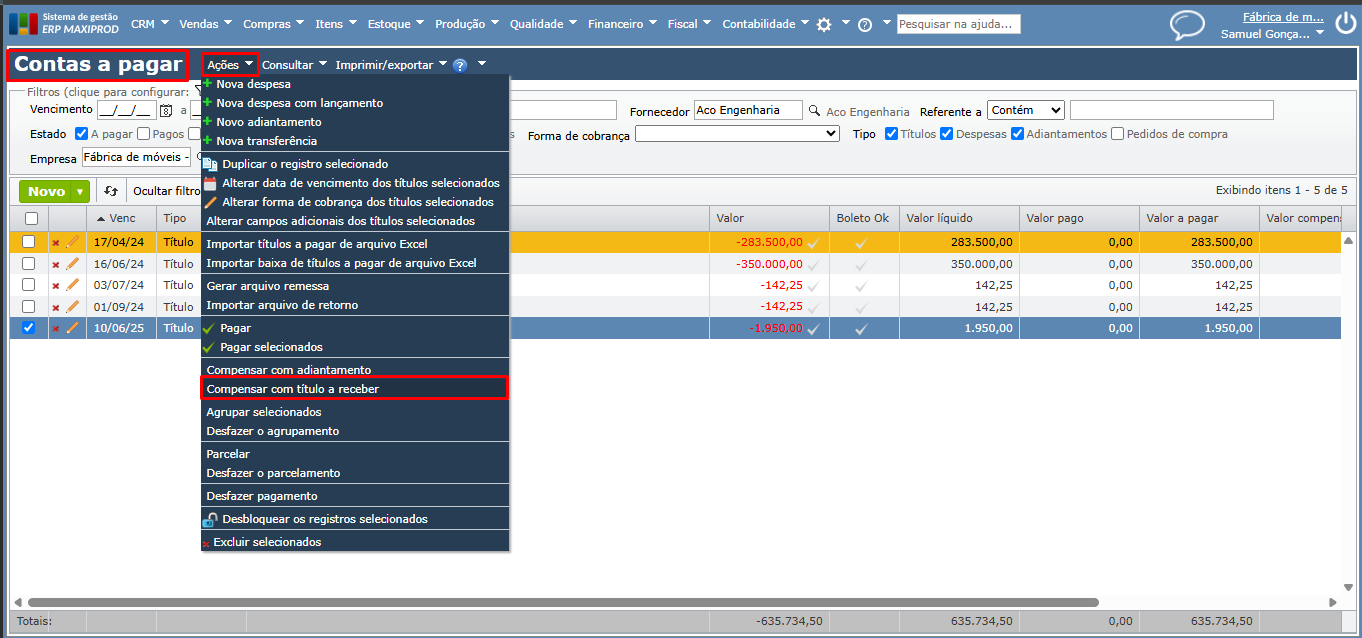
Task: Sort by the Valor líquido column header
Action: pos(959,218)
